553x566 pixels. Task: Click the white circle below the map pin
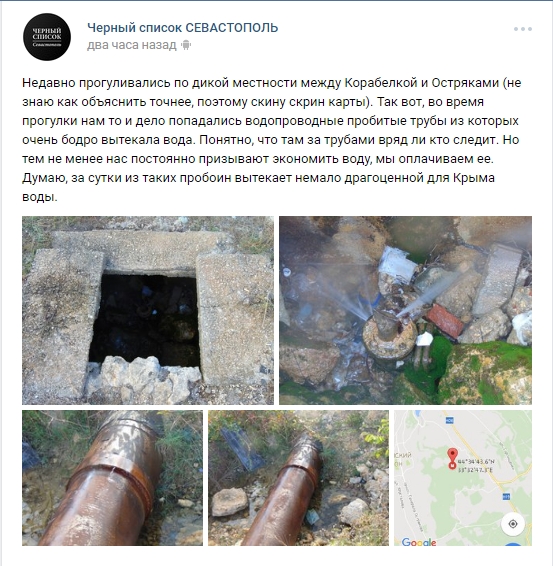(x=452, y=466)
